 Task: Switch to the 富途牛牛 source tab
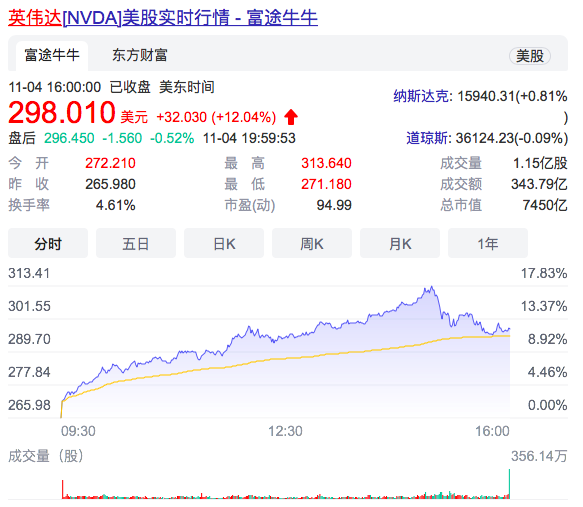tap(52, 55)
